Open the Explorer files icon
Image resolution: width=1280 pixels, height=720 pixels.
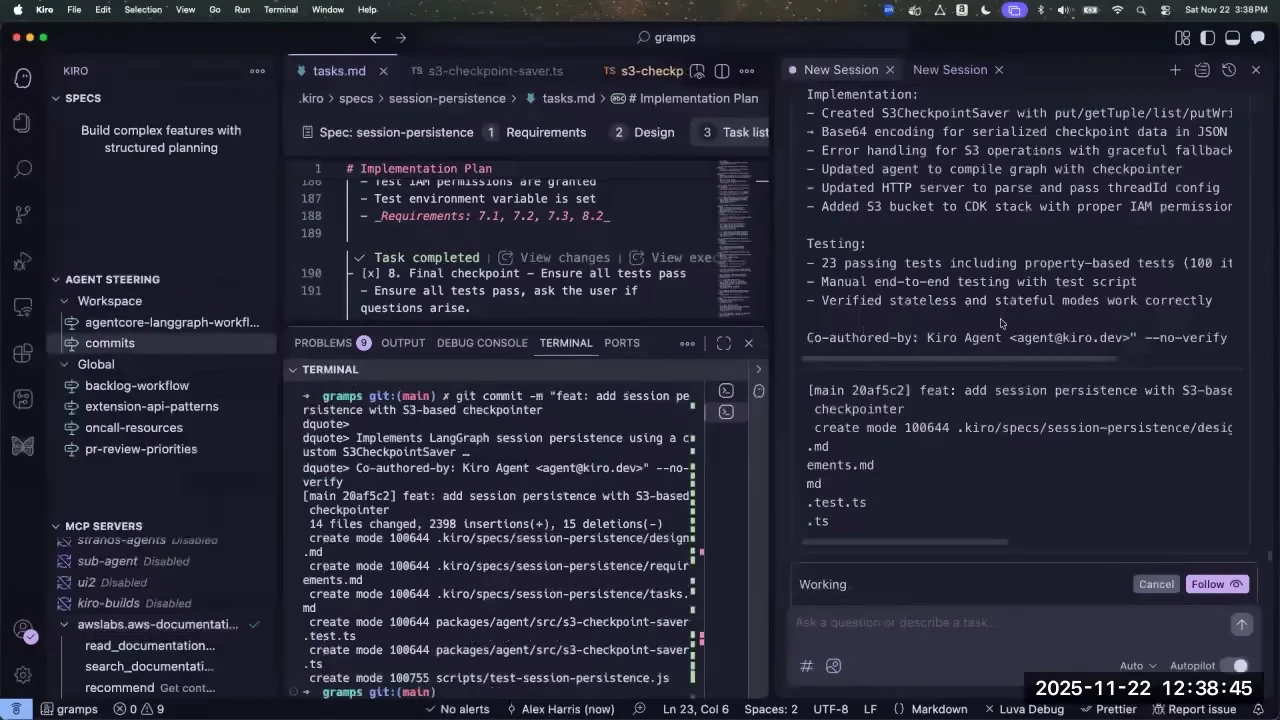[22, 123]
